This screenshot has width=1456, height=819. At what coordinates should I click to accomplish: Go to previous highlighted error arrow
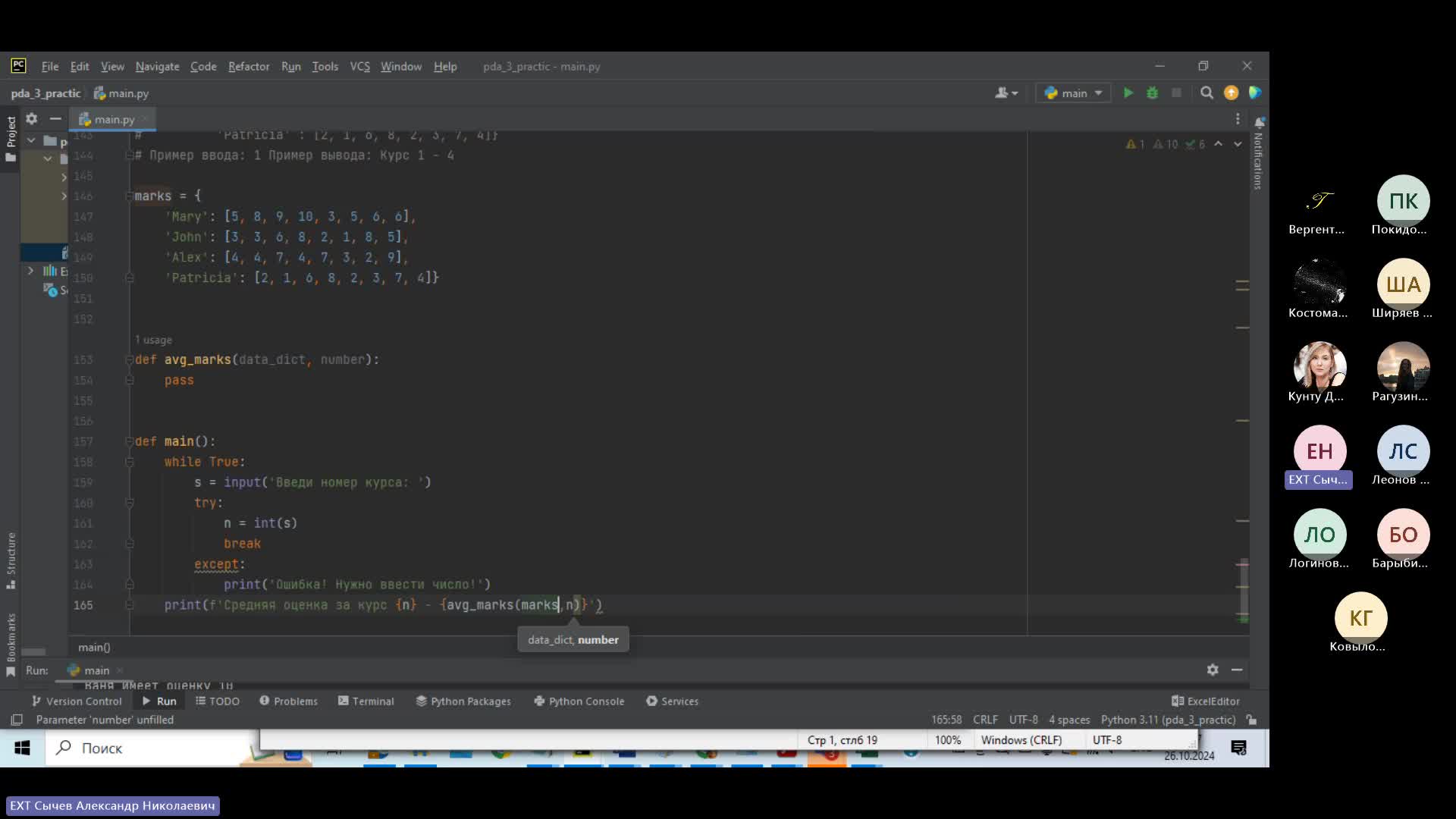point(1218,143)
